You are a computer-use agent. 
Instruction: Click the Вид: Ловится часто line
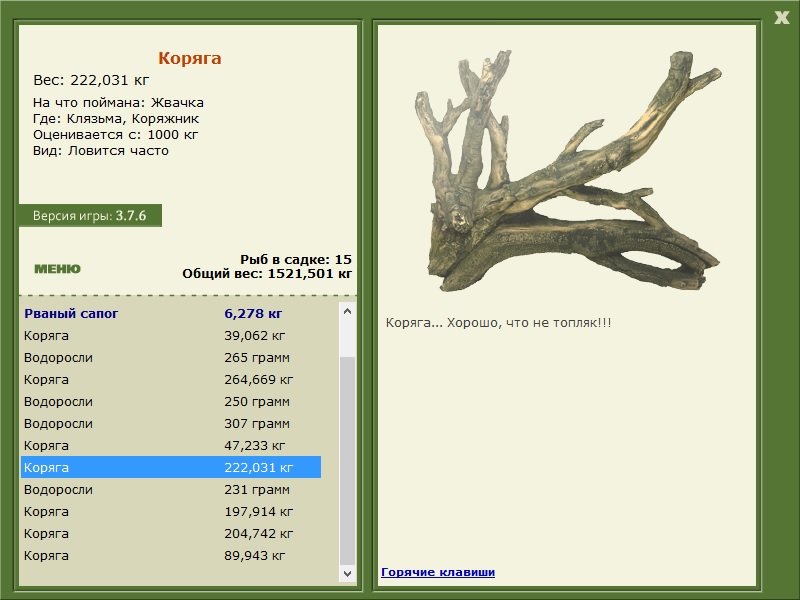101,151
